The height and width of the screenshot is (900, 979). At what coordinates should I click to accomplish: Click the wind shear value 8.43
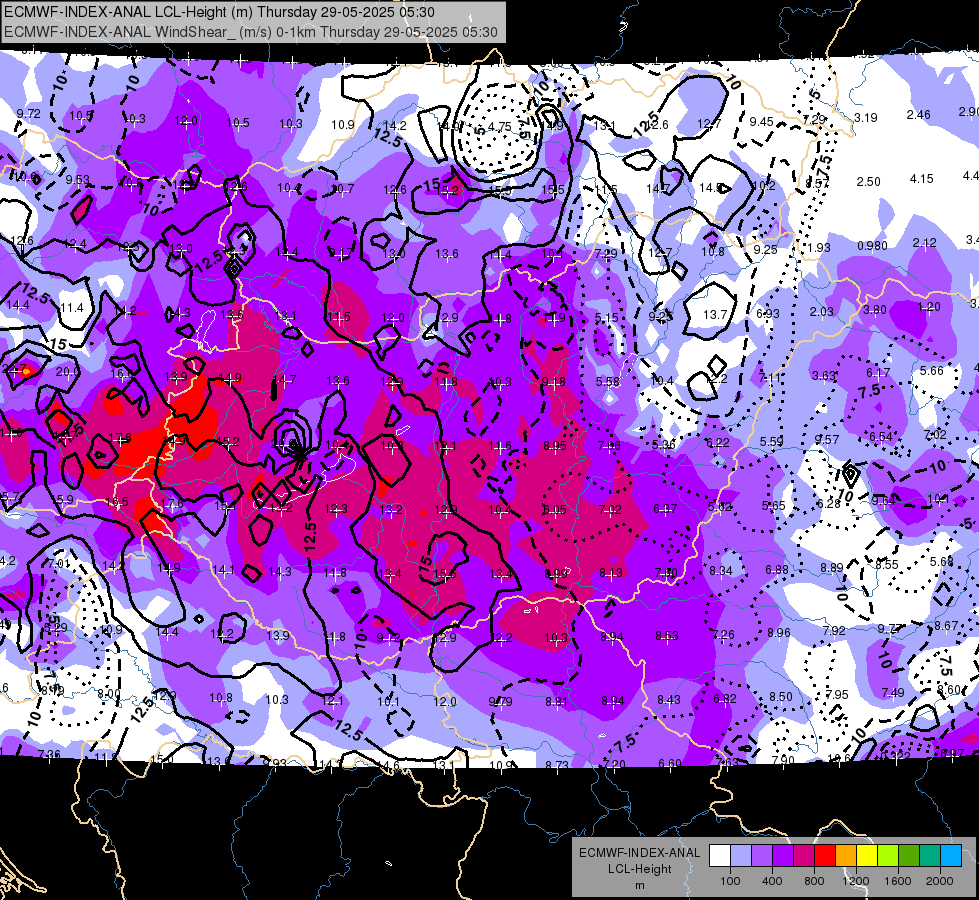point(669,700)
